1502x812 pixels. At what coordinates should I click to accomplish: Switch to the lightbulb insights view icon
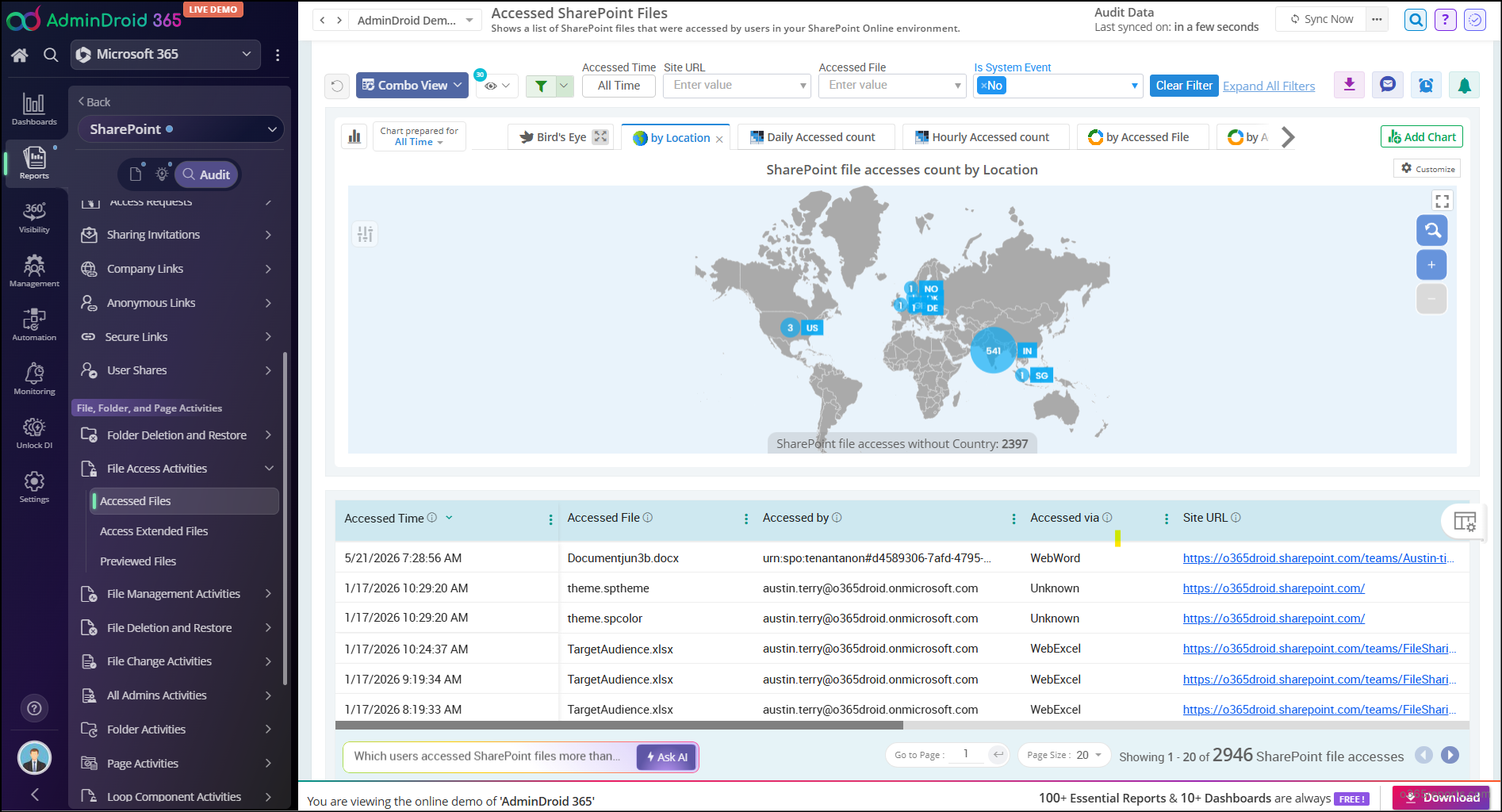click(x=163, y=174)
